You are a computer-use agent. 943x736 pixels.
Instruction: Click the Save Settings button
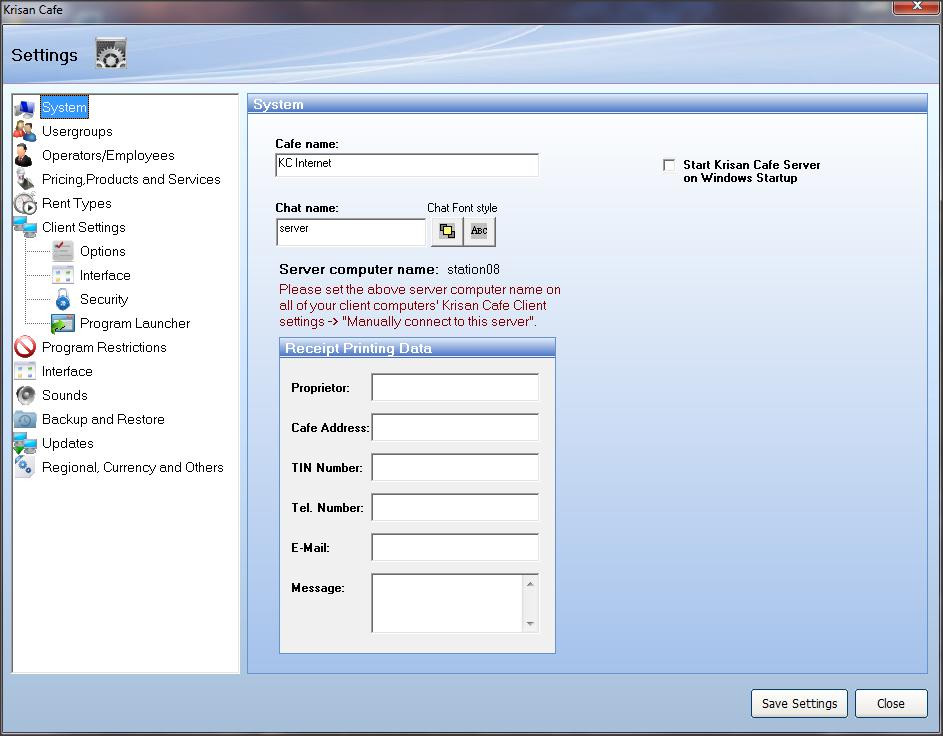click(x=799, y=704)
